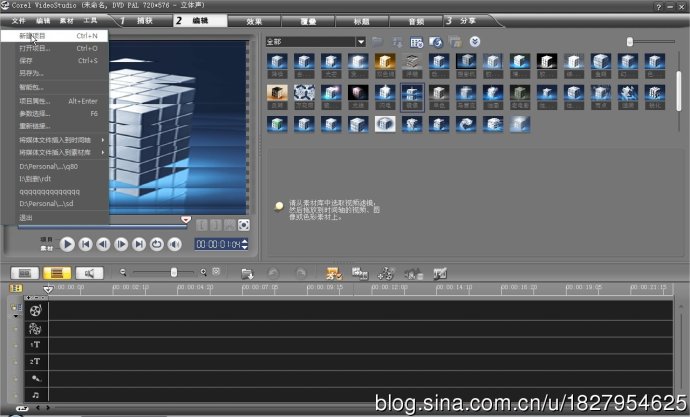Click the Insert media files folder icon
Image resolution: width=690 pixels, height=417 pixels.
(x=248, y=274)
